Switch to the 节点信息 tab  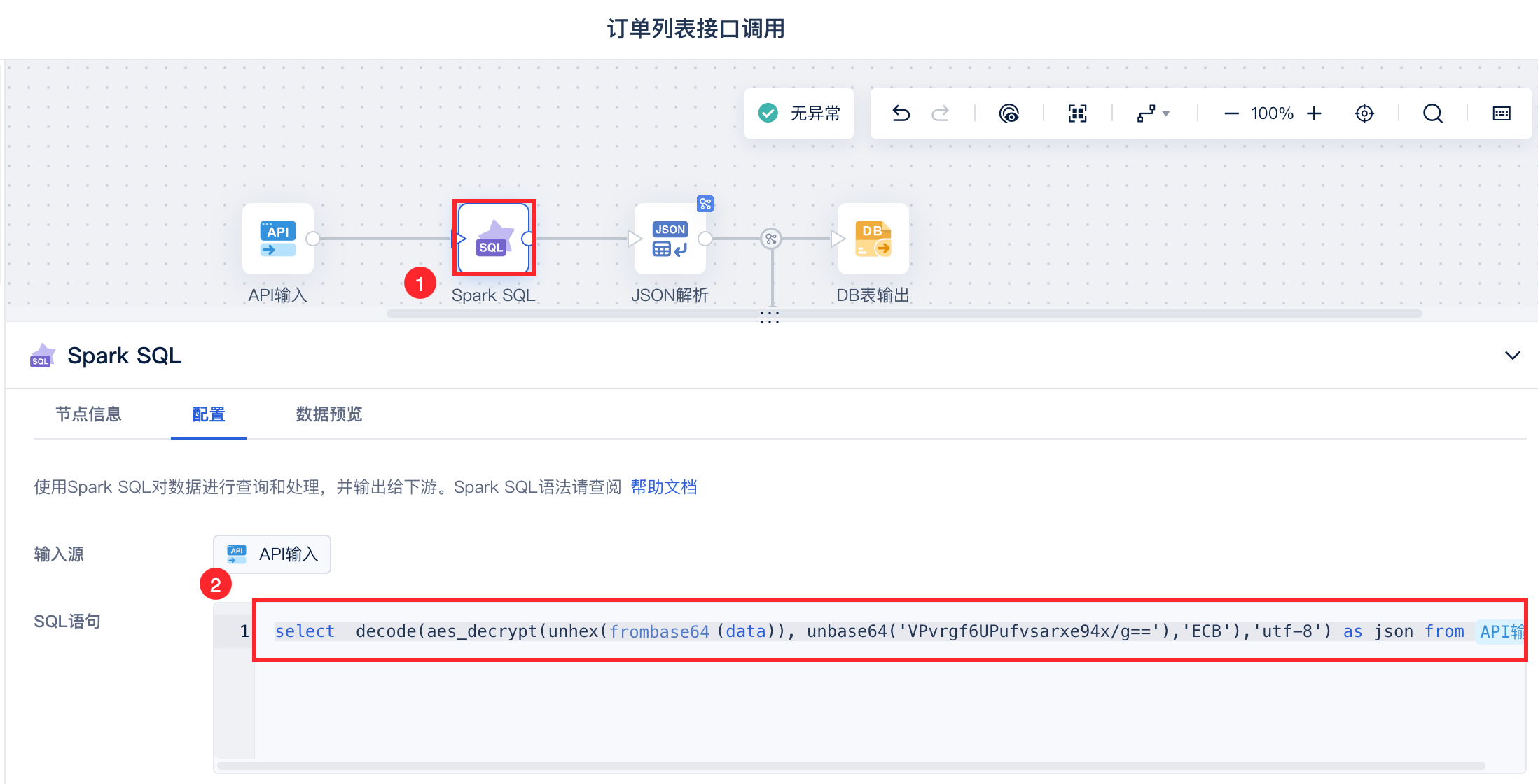coord(88,414)
